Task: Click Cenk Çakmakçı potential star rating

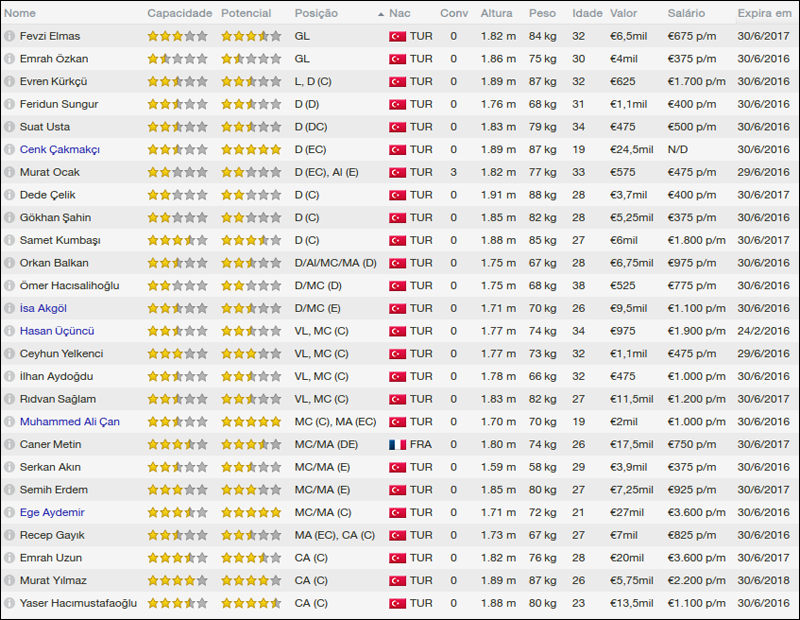Action: click(250, 149)
